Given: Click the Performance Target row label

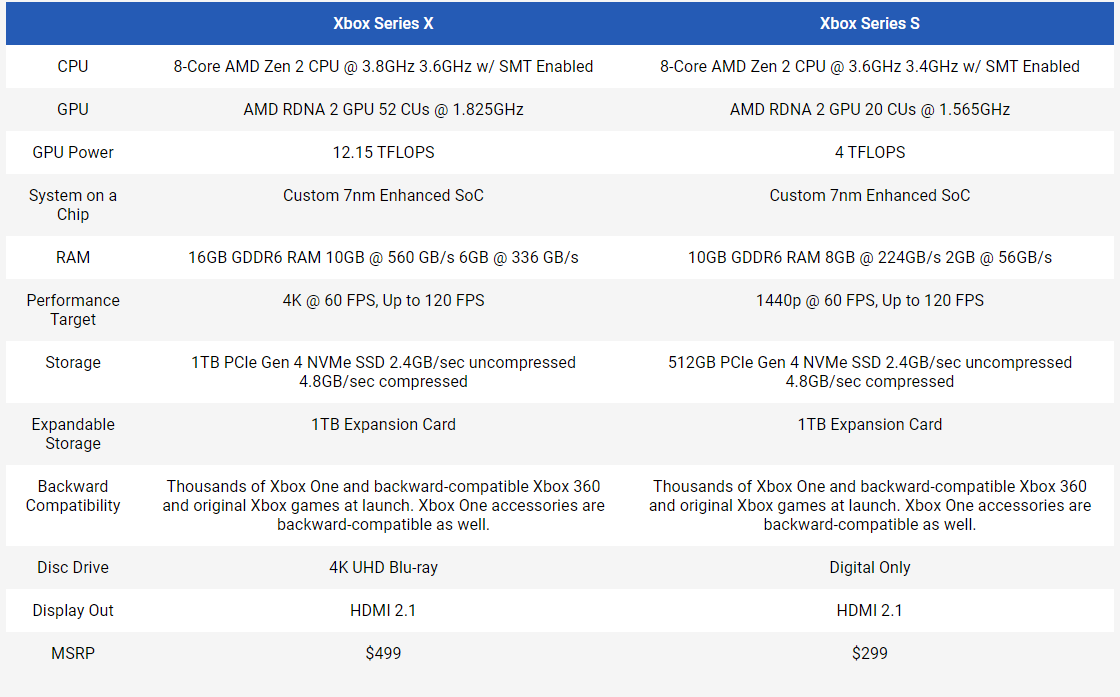Looking at the screenshot, I should (73, 310).
